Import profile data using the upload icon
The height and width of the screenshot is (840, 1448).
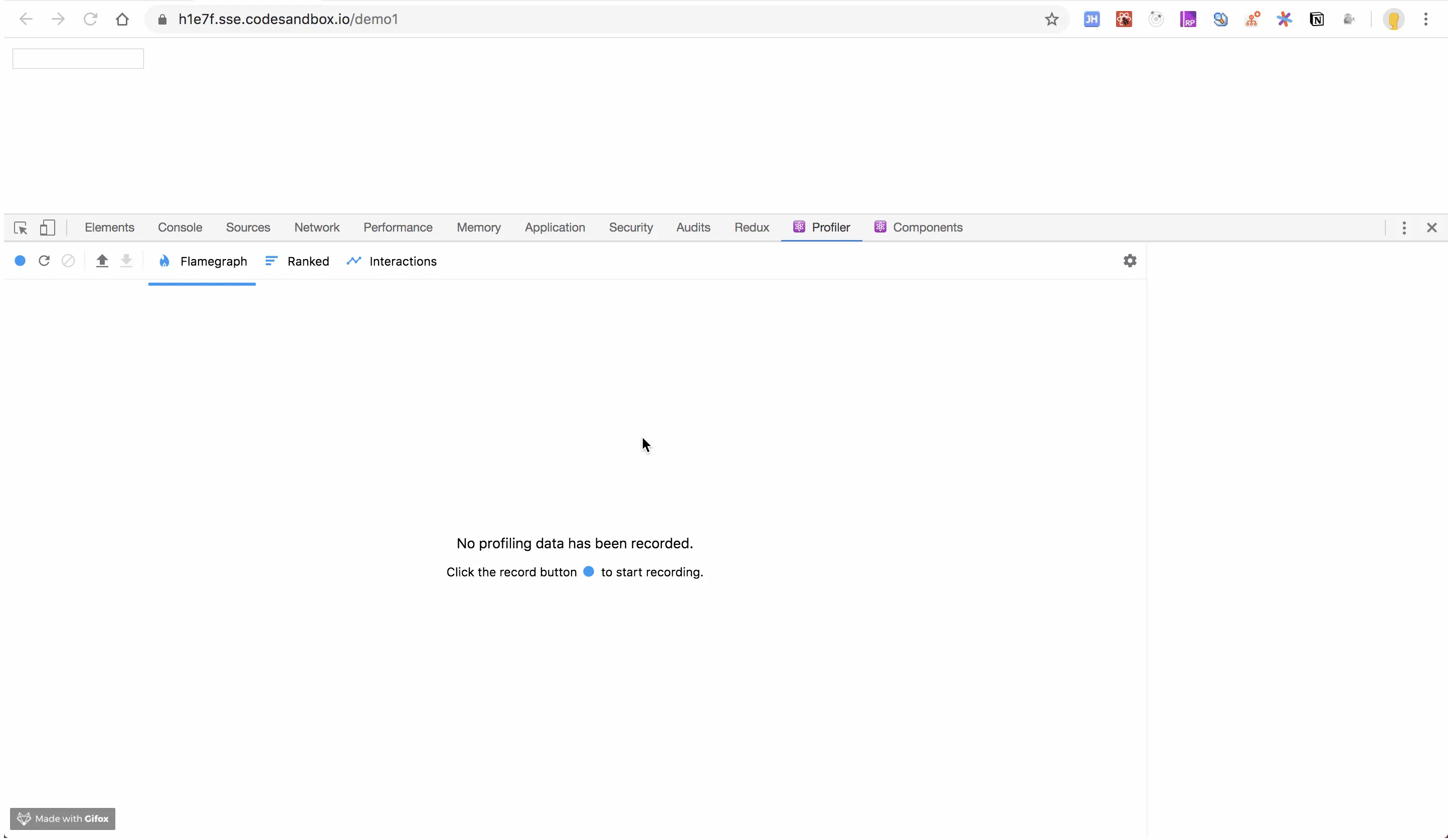pos(102,261)
